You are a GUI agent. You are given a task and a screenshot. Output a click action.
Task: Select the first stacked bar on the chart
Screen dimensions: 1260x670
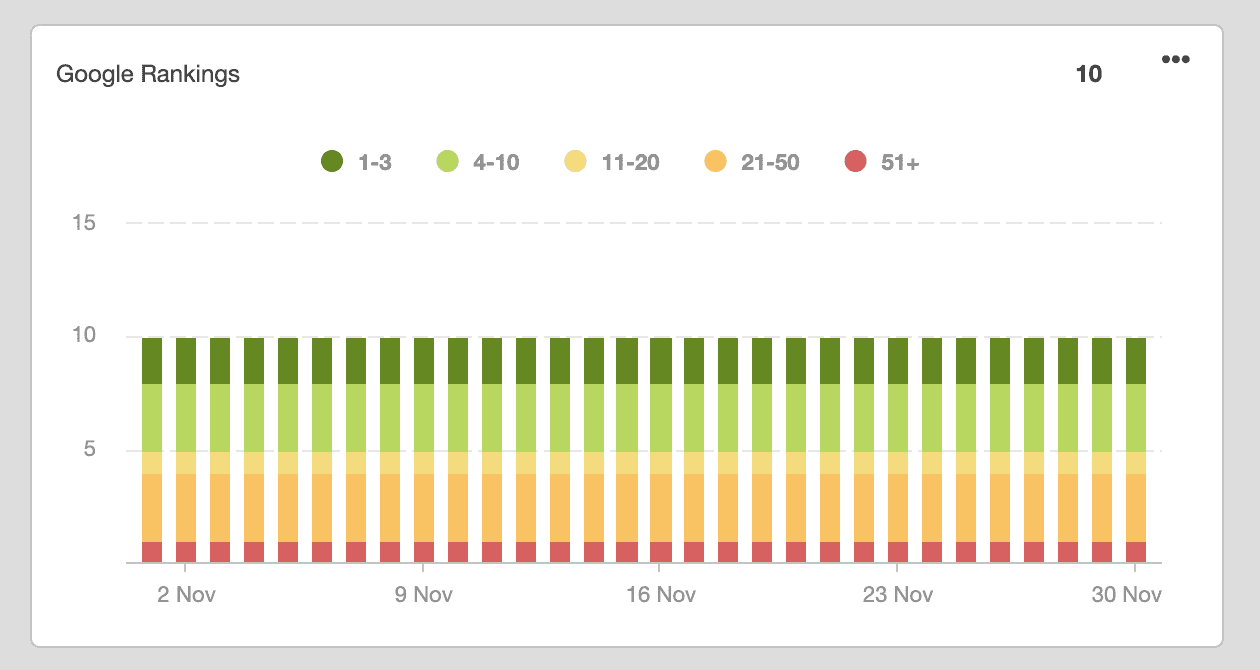151,450
